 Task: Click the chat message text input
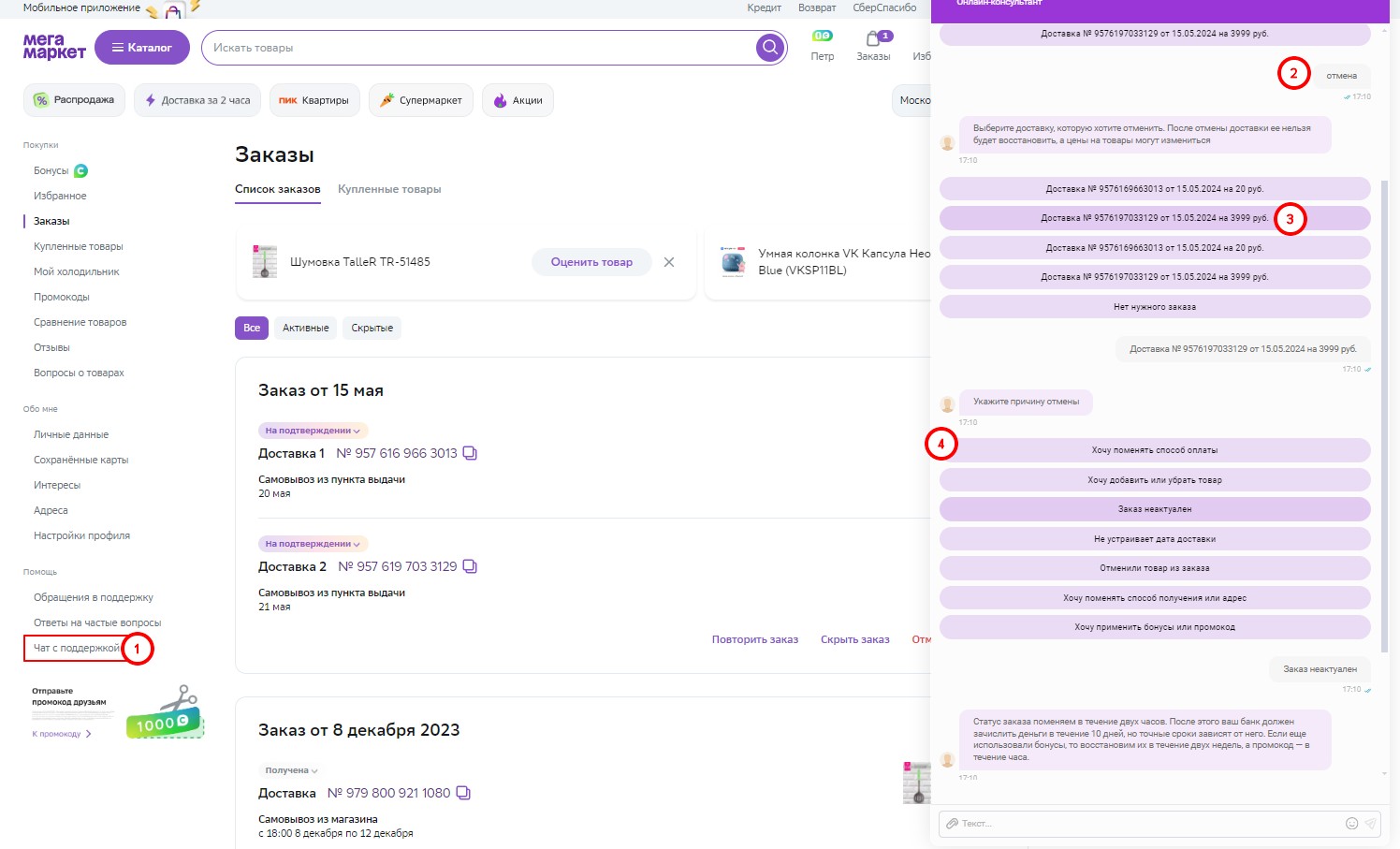pyautogui.click(x=1151, y=824)
